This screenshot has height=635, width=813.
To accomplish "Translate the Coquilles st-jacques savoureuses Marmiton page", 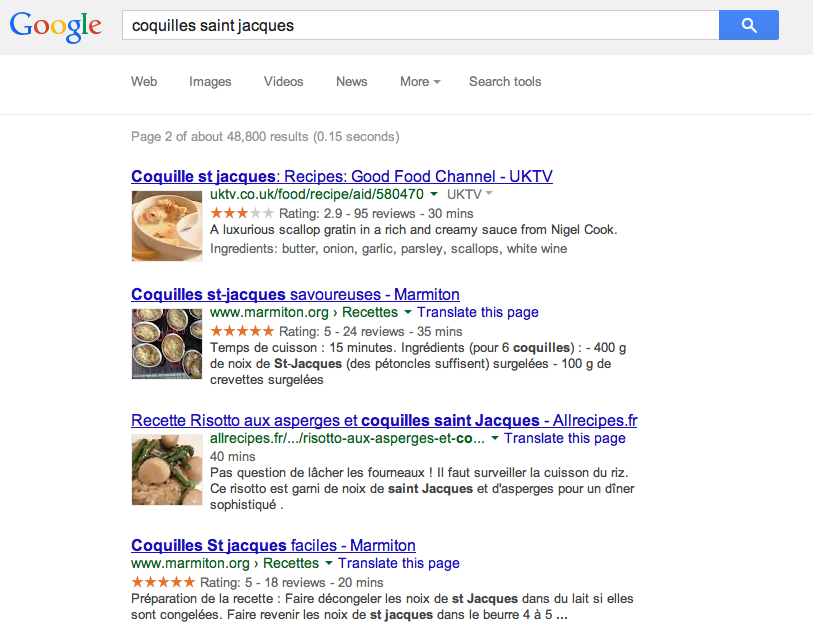I will tap(478, 313).
